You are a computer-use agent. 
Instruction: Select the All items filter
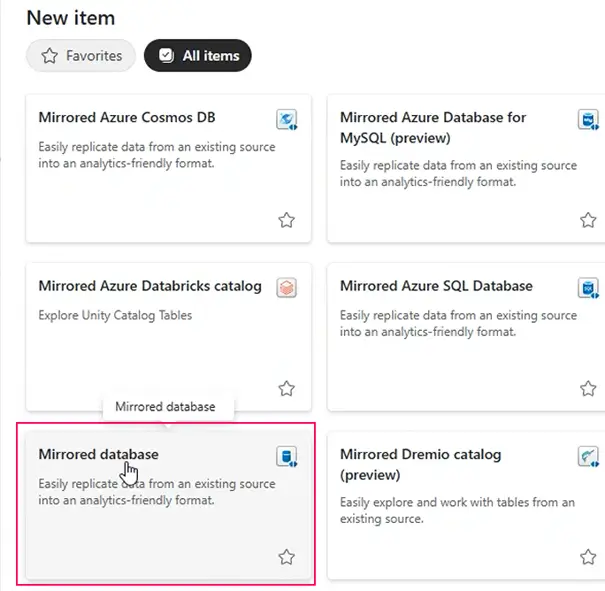coord(198,56)
